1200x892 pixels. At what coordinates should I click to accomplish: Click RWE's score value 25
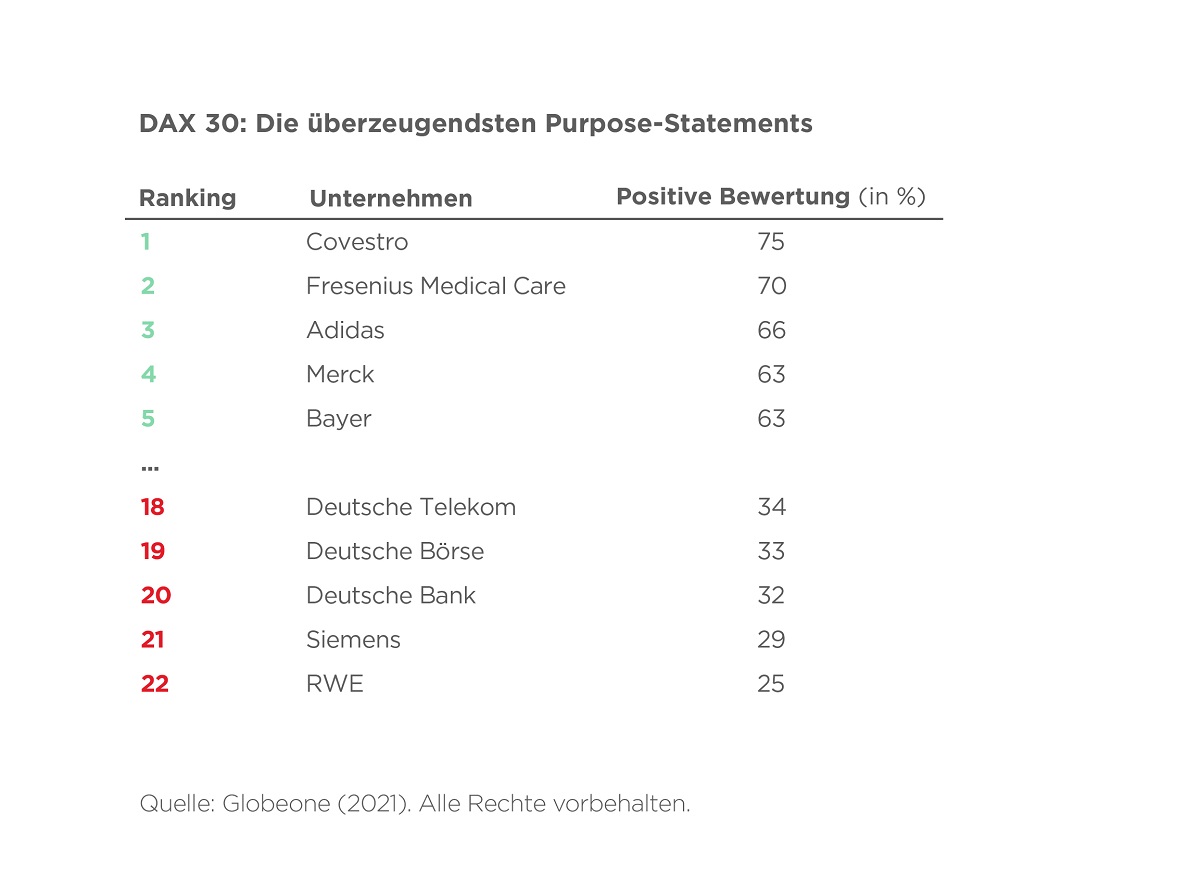pyautogui.click(x=771, y=684)
